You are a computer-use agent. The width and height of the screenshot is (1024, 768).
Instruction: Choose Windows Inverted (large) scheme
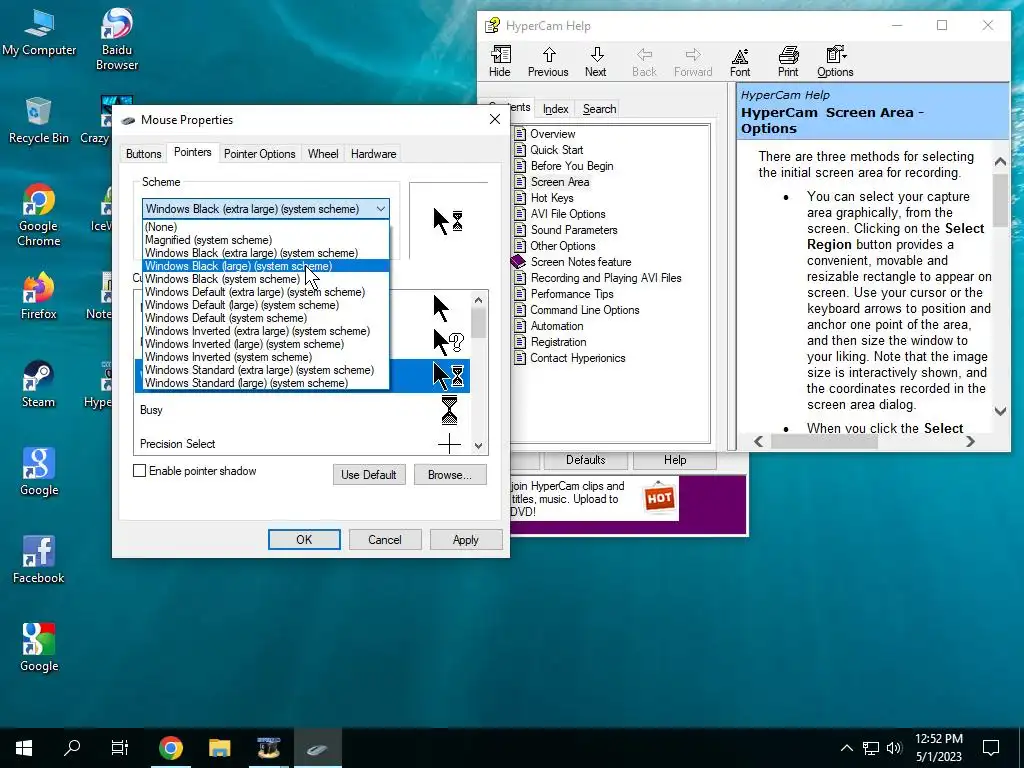(266, 344)
